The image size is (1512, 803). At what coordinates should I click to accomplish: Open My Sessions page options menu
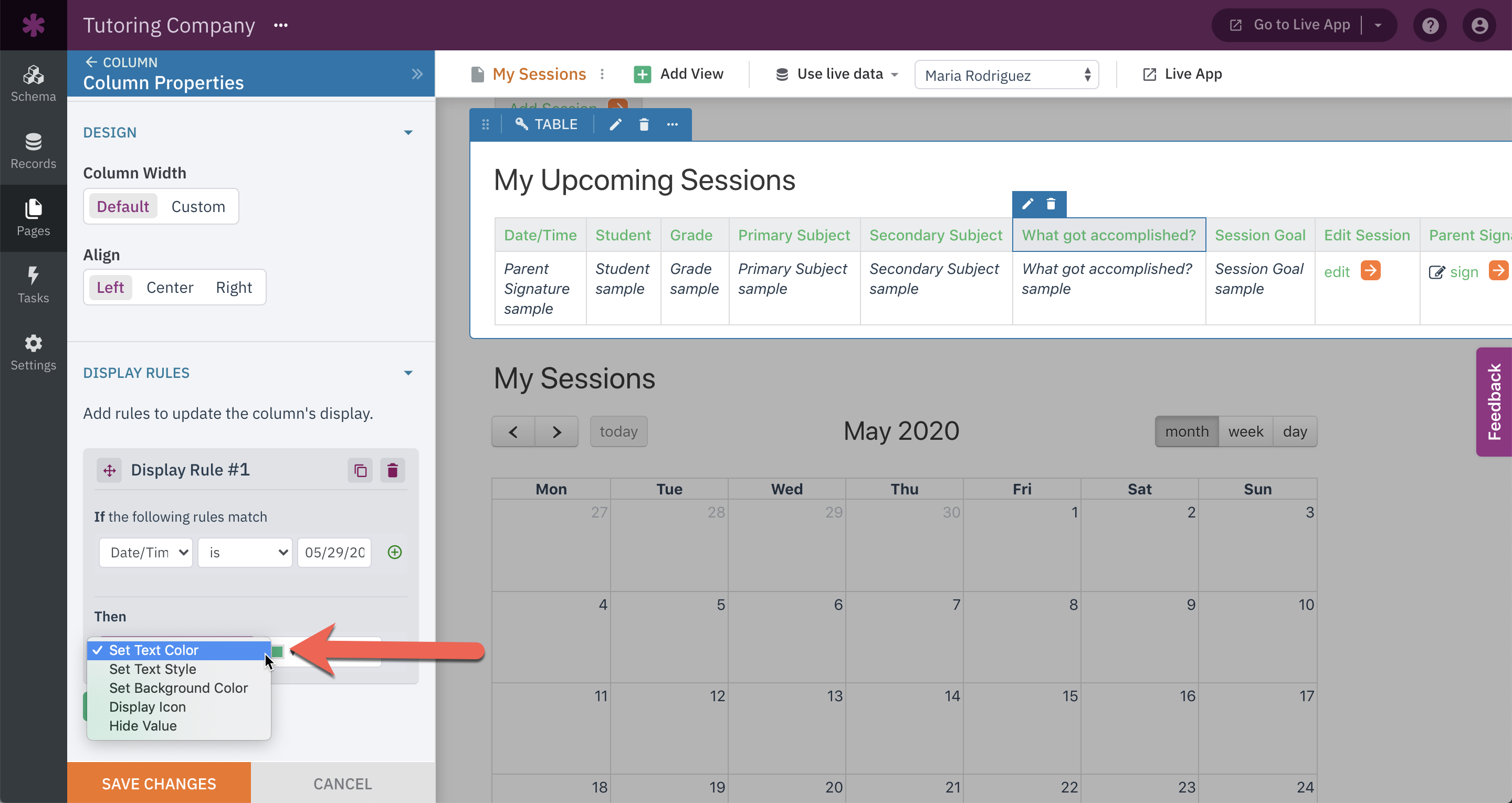click(x=602, y=74)
